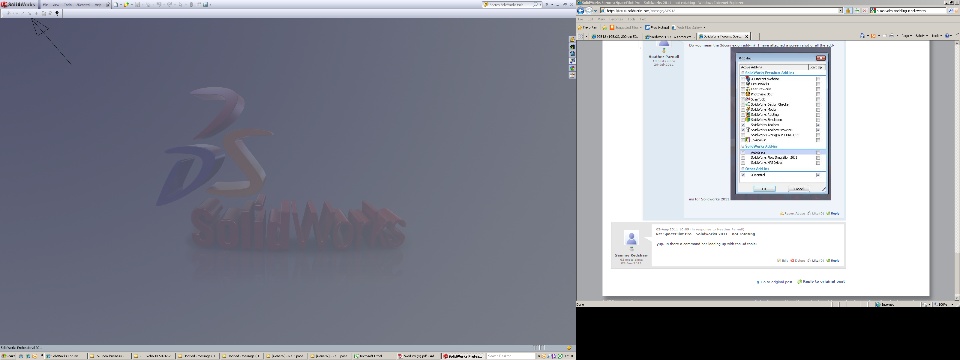Viewport: 960px width, 360px height.
Task: Pin the SolidWorks menu bar with the pushpin
Action: [x=108, y=4]
